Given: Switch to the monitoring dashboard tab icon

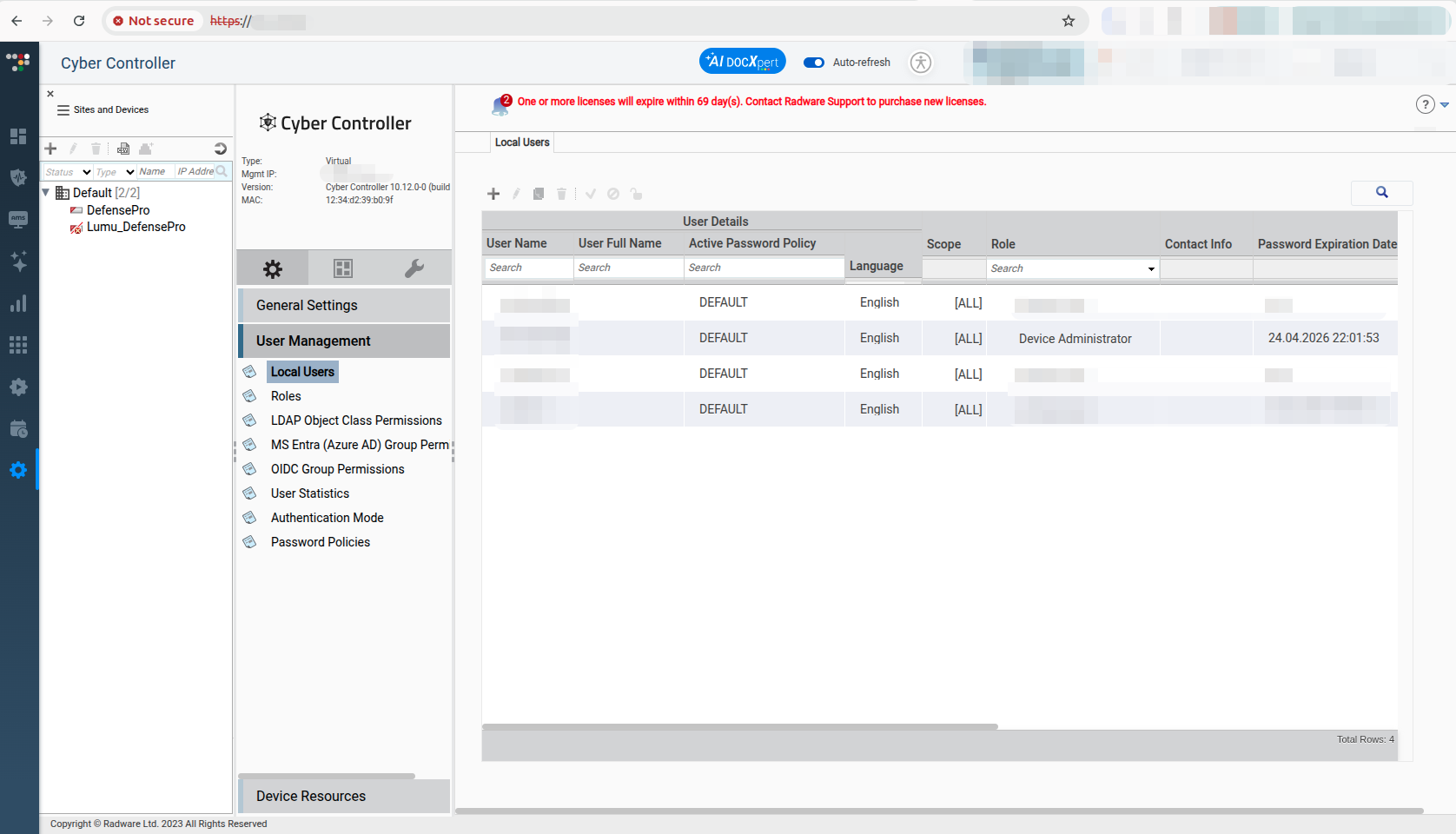Looking at the screenshot, I should [343, 268].
